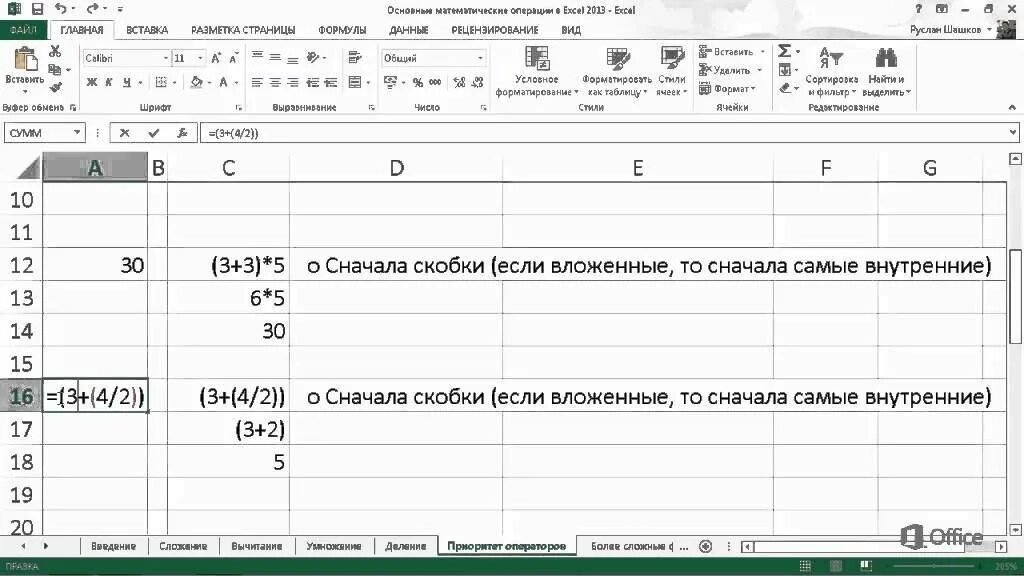Open the Общий number format dropdown
The image size is (1024, 576).
click(480, 58)
